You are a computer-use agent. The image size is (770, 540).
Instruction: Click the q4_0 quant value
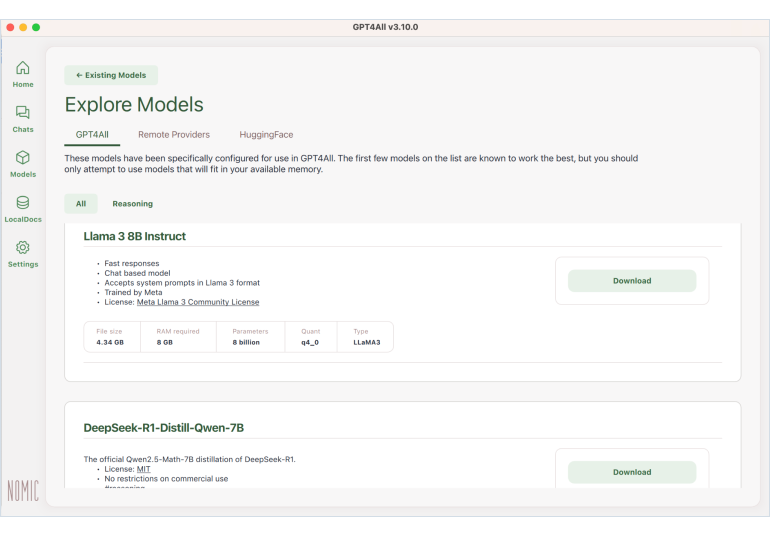[x=310, y=342]
